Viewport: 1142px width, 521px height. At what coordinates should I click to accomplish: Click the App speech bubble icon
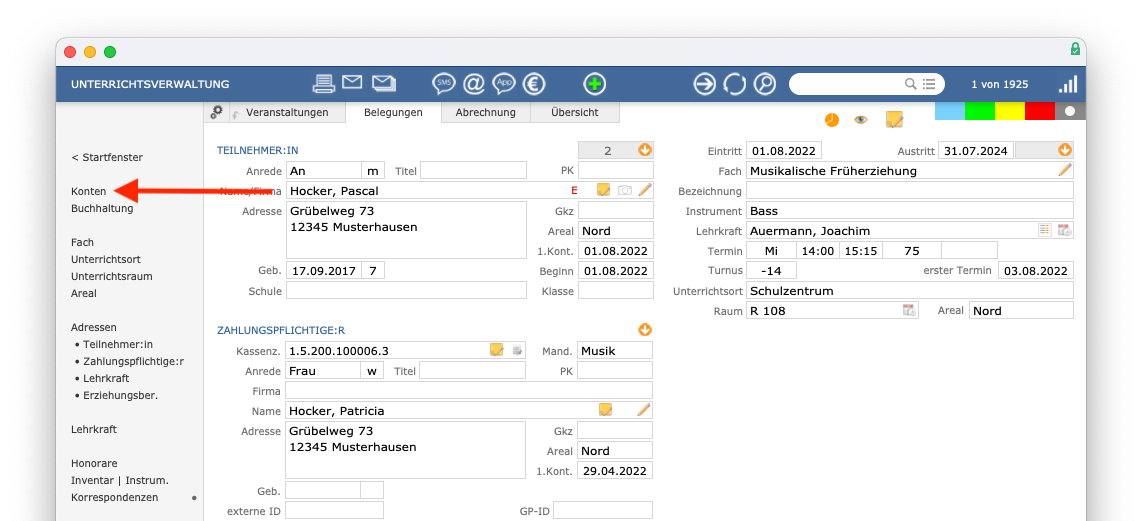click(x=504, y=84)
